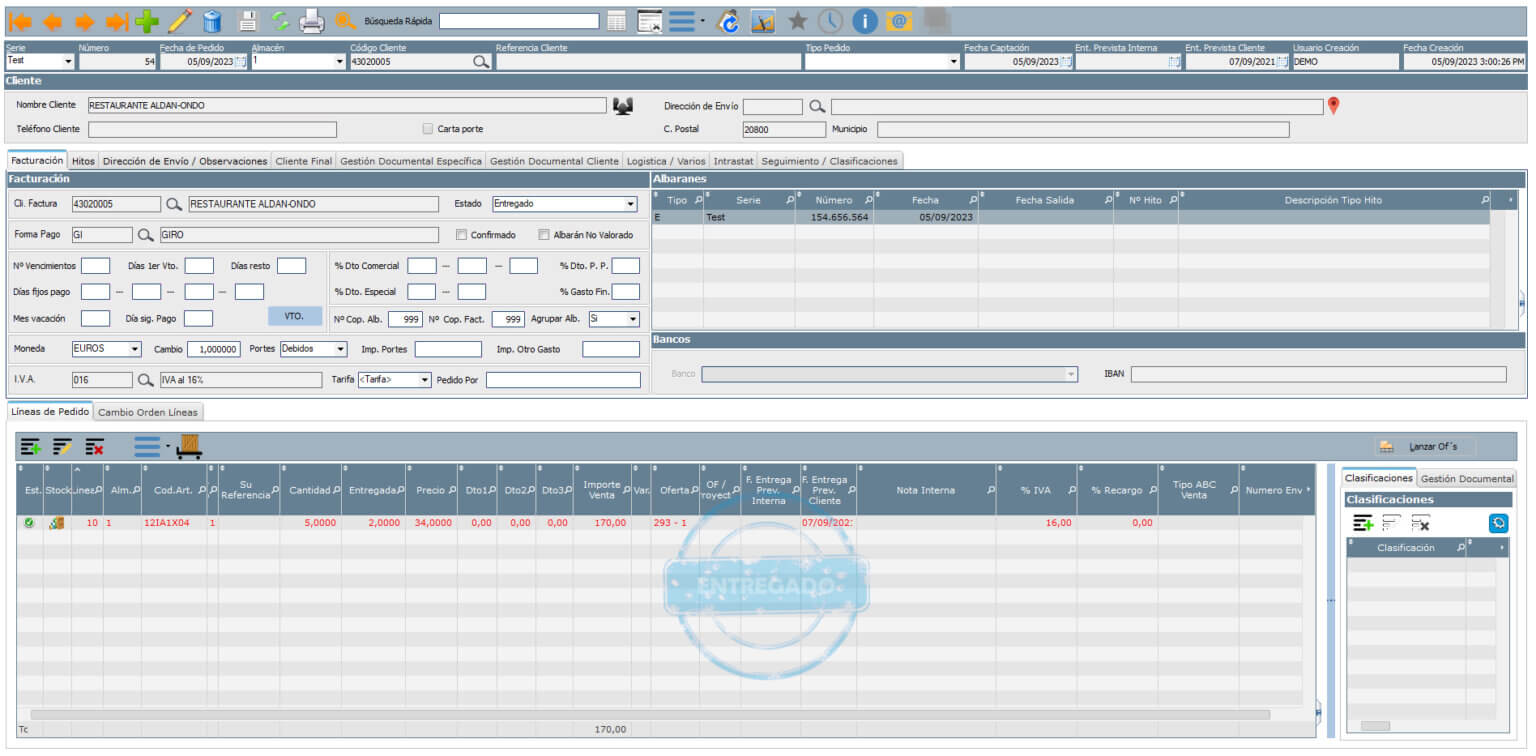Edit the selected order line icon

coord(62,446)
